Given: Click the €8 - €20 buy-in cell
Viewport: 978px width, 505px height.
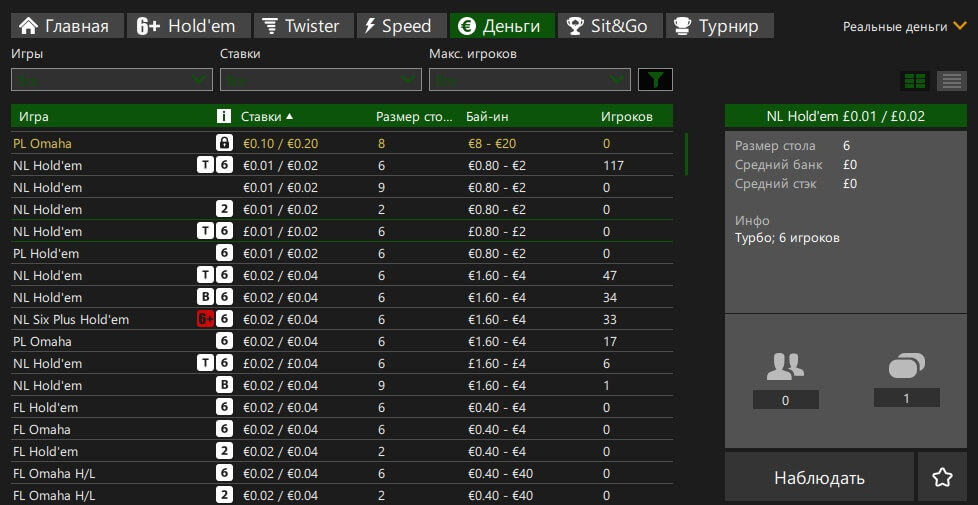Looking at the screenshot, I should point(492,144).
